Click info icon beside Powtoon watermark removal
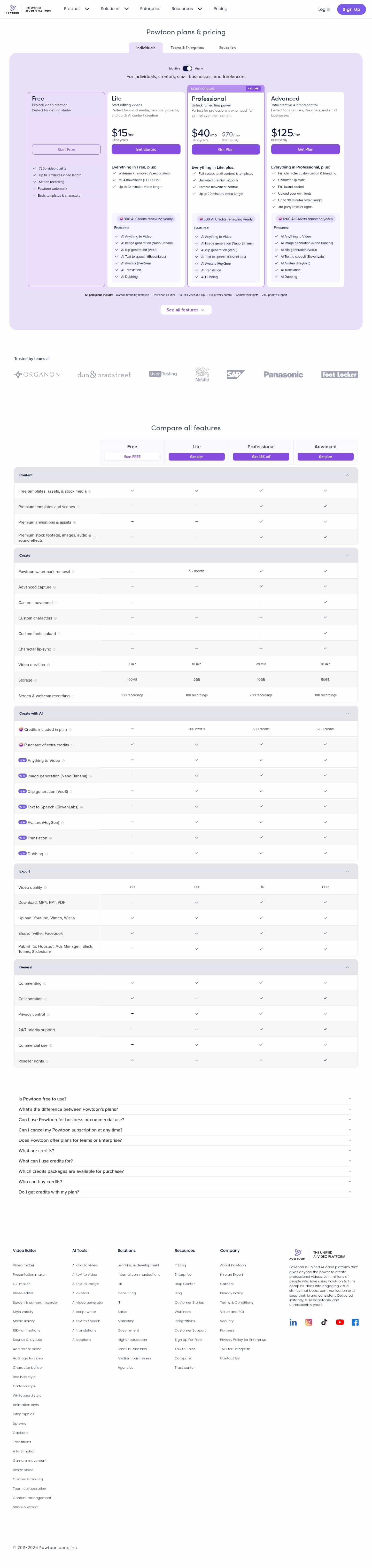This screenshot has width=372, height=1568. (74, 572)
